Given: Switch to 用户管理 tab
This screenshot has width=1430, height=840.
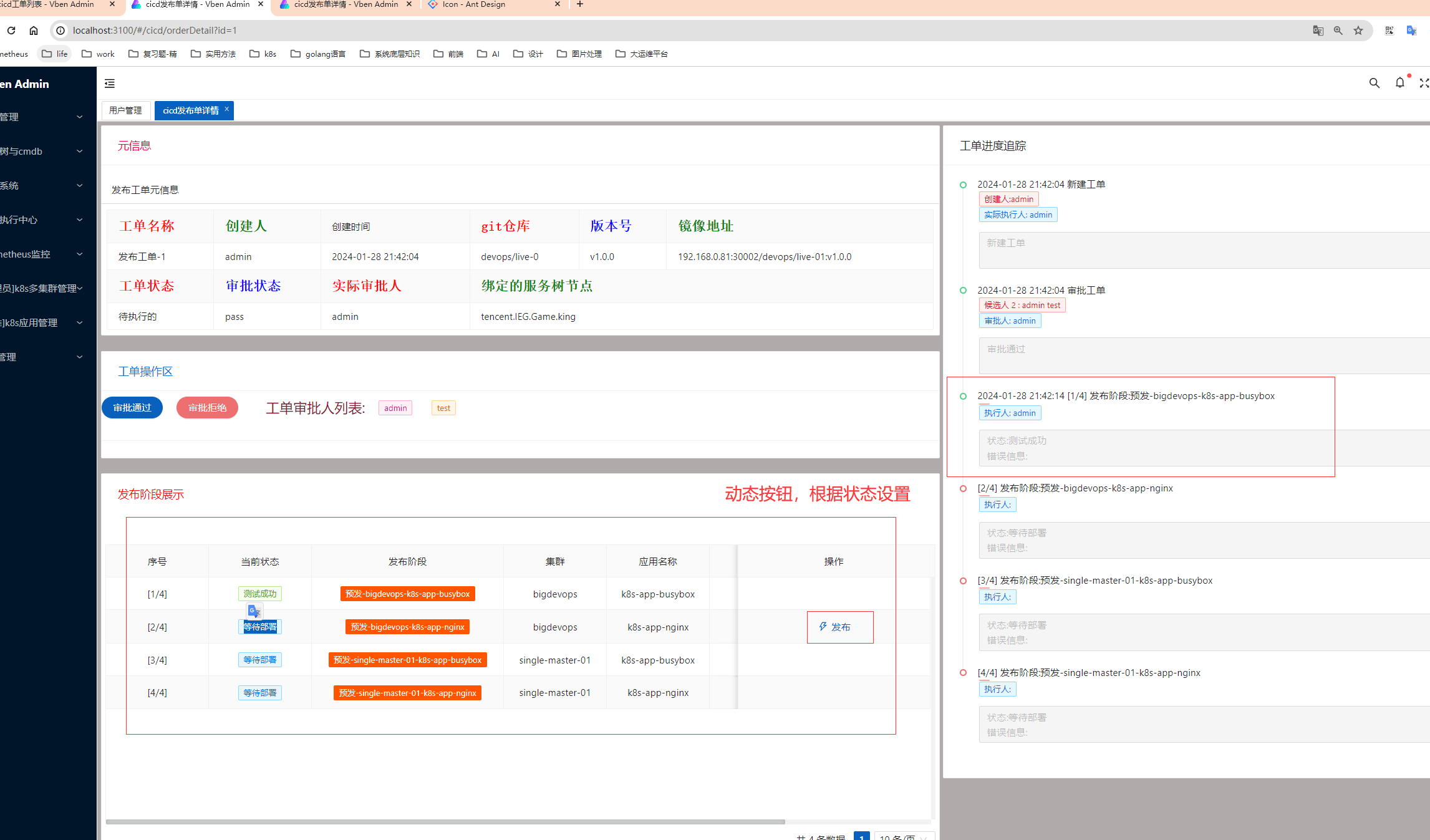Looking at the screenshot, I should [x=125, y=110].
